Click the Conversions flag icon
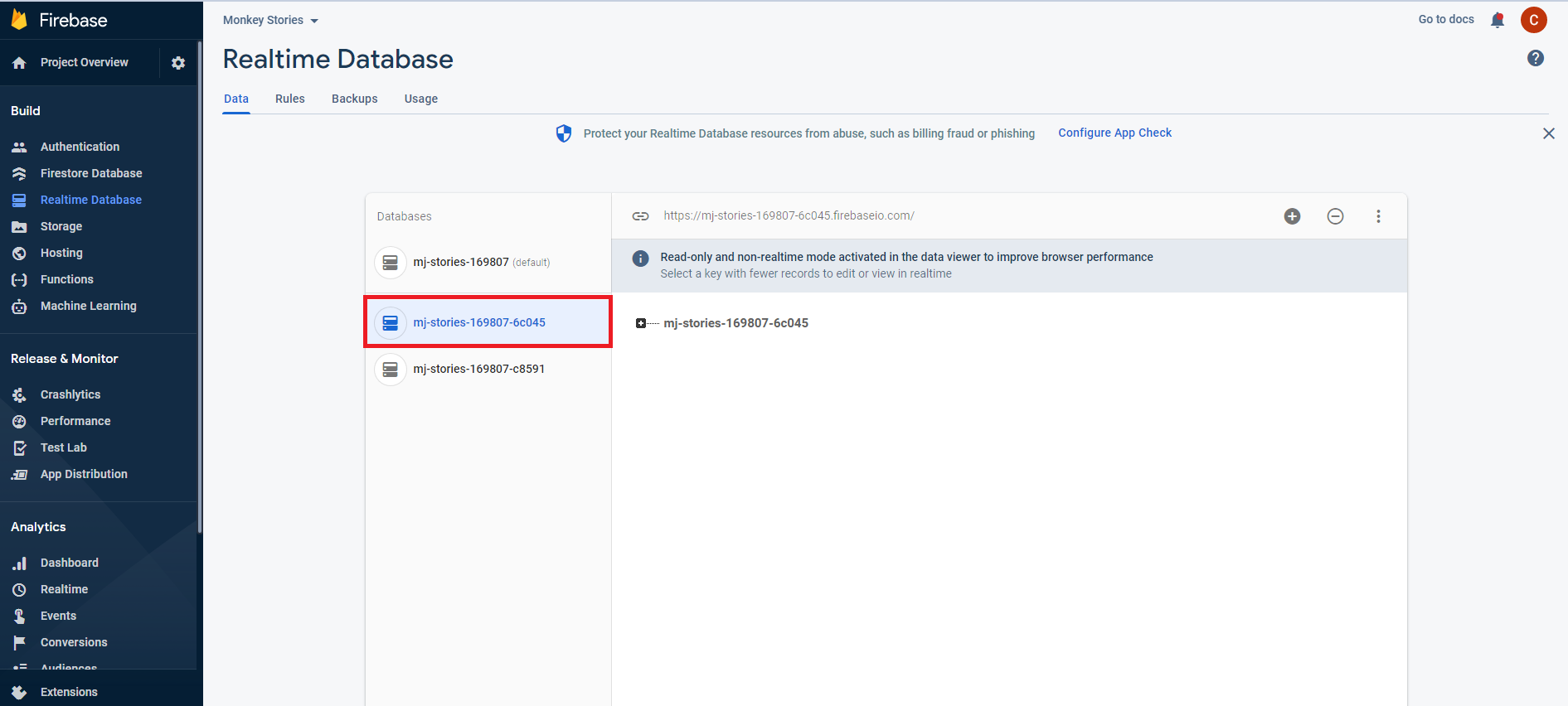The width and height of the screenshot is (1568, 706). coord(19,643)
